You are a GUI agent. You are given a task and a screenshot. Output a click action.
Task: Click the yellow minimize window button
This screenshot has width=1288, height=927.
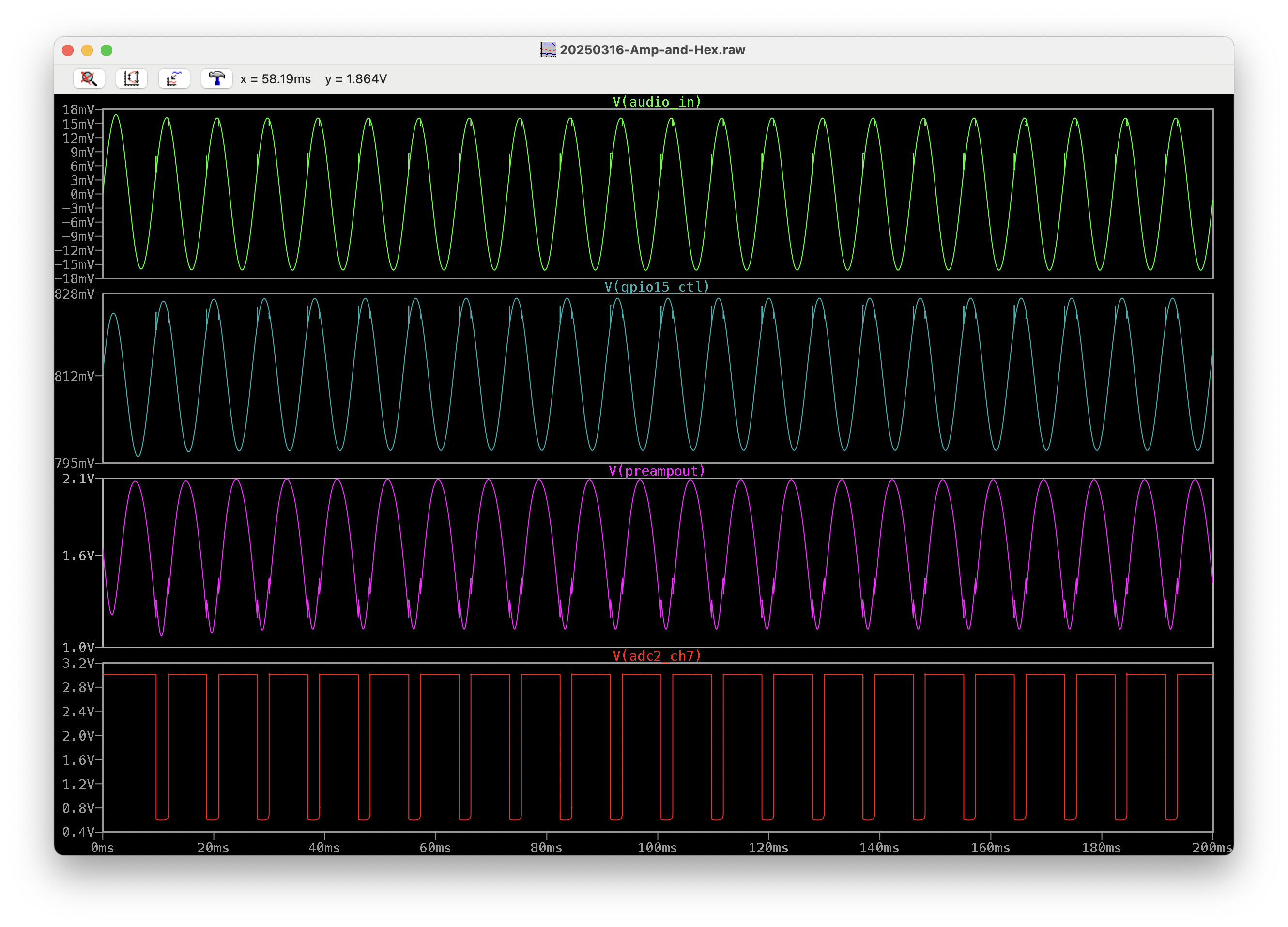pyautogui.click(x=87, y=50)
